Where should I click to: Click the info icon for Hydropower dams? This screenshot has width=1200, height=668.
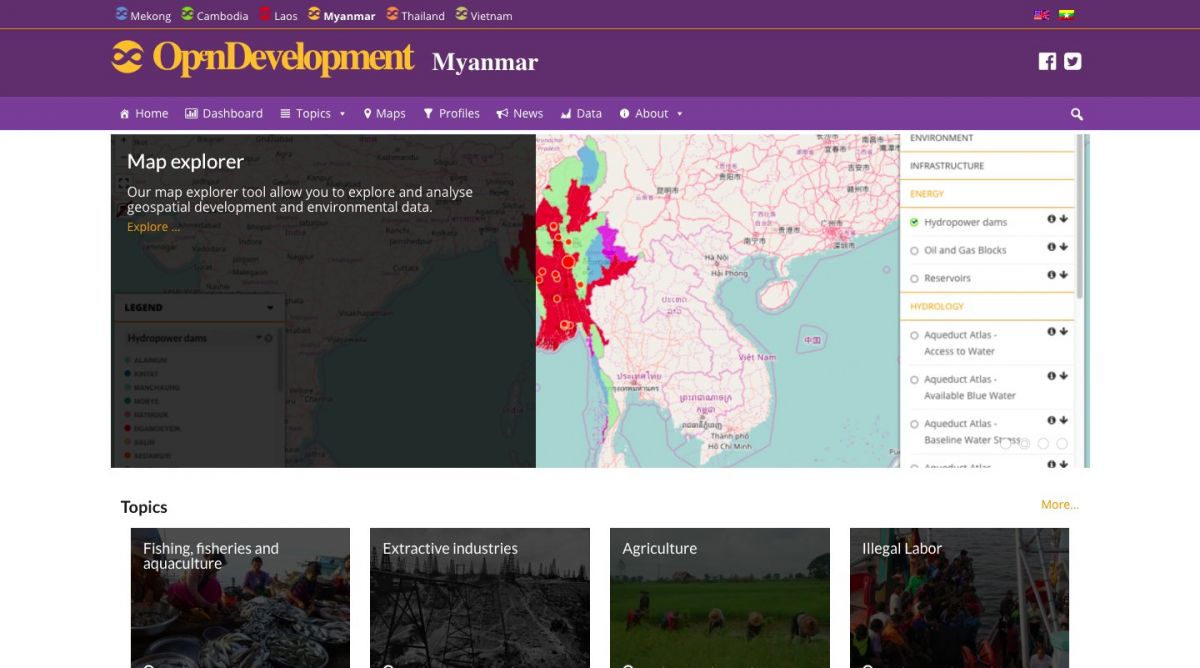tap(1051, 219)
